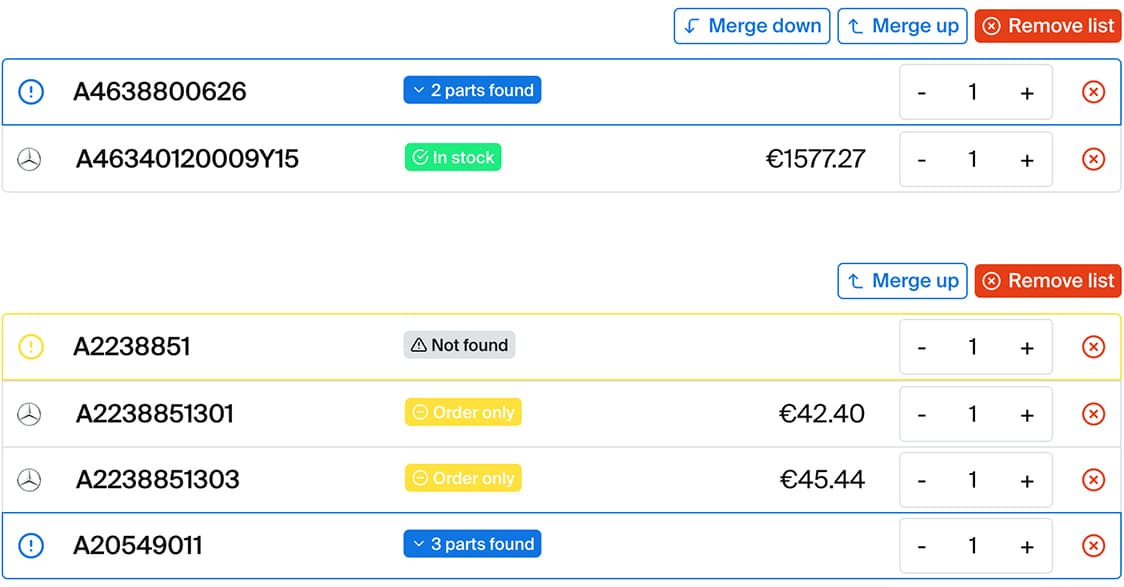Delete the A4638800626 row
Screen dimensions: 1124x587
(1093, 92)
